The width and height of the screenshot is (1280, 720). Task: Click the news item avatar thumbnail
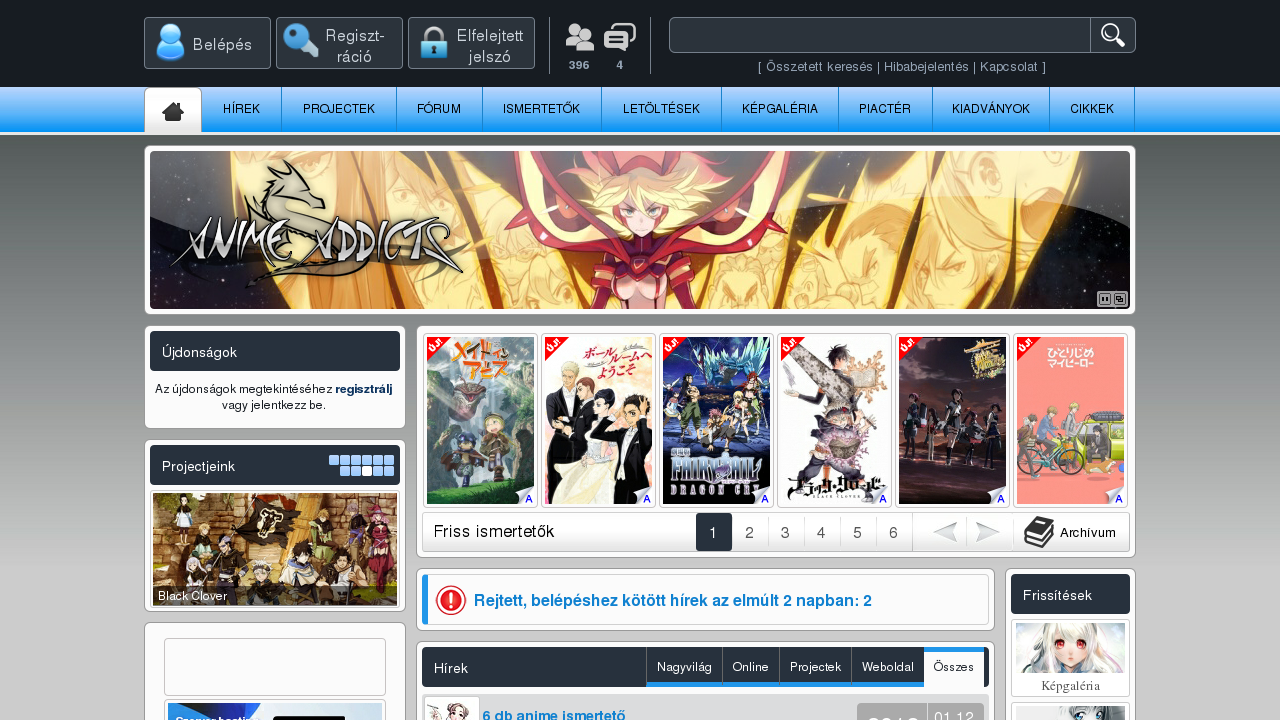[451, 709]
